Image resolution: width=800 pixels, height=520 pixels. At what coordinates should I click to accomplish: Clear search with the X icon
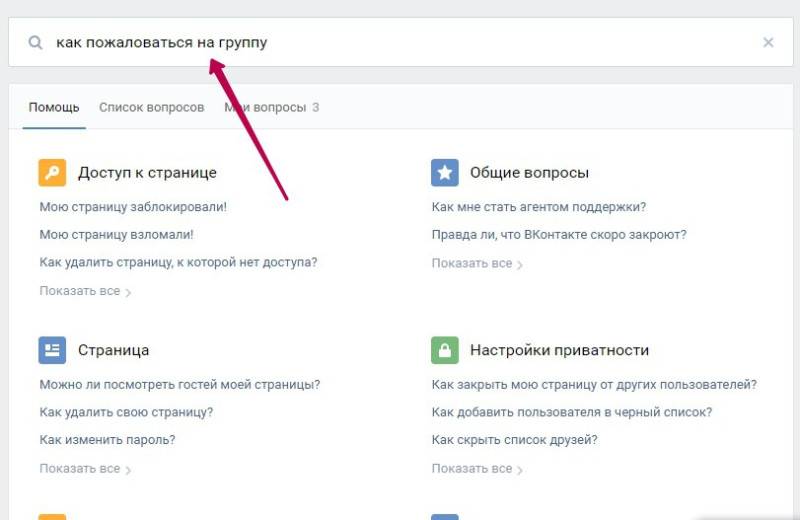[768, 42]
